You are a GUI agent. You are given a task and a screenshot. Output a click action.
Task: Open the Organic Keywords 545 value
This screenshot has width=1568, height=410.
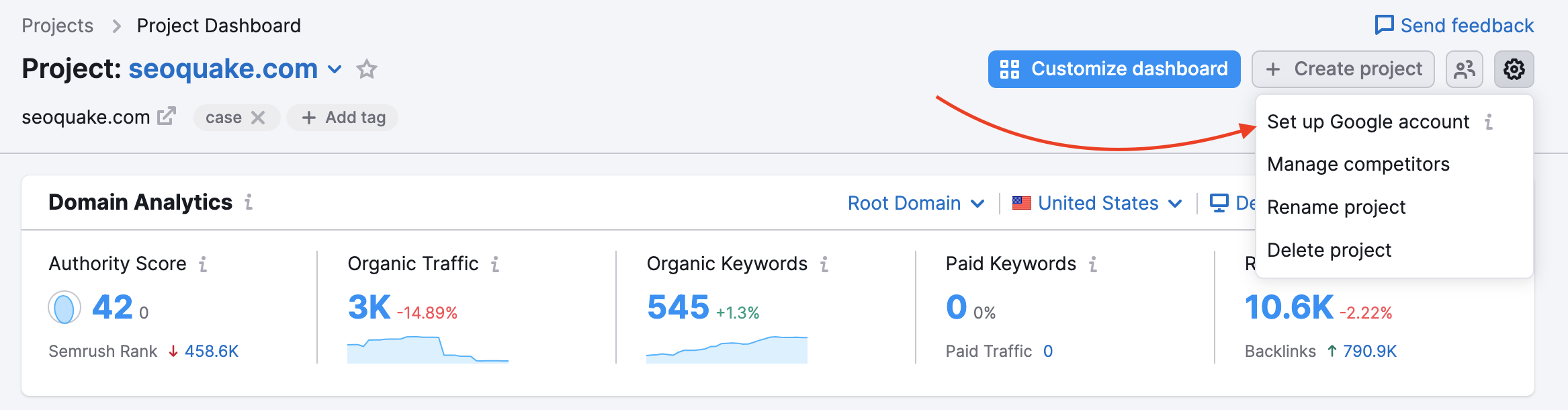(678, 307)
